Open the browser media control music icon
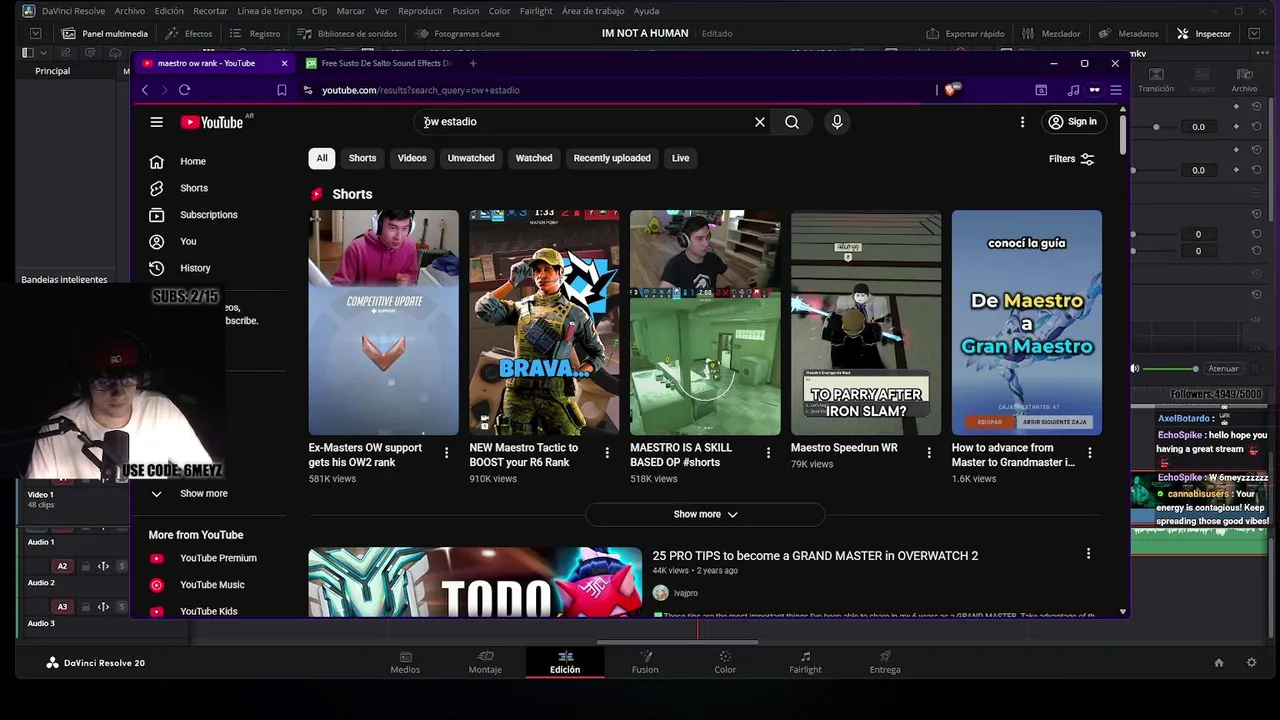This screenshot has width=1280, height=720. tap(1073, 90)
